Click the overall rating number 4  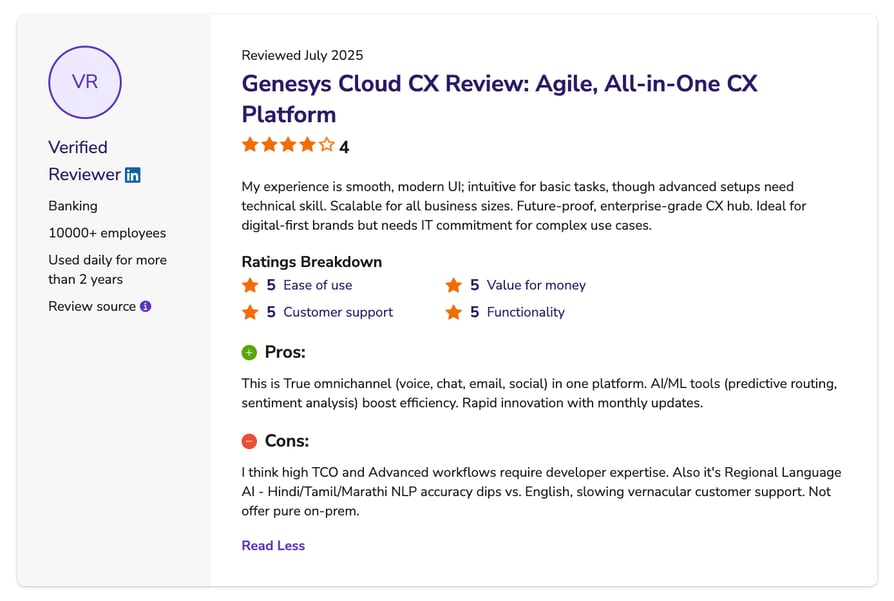tap(344, 147)
